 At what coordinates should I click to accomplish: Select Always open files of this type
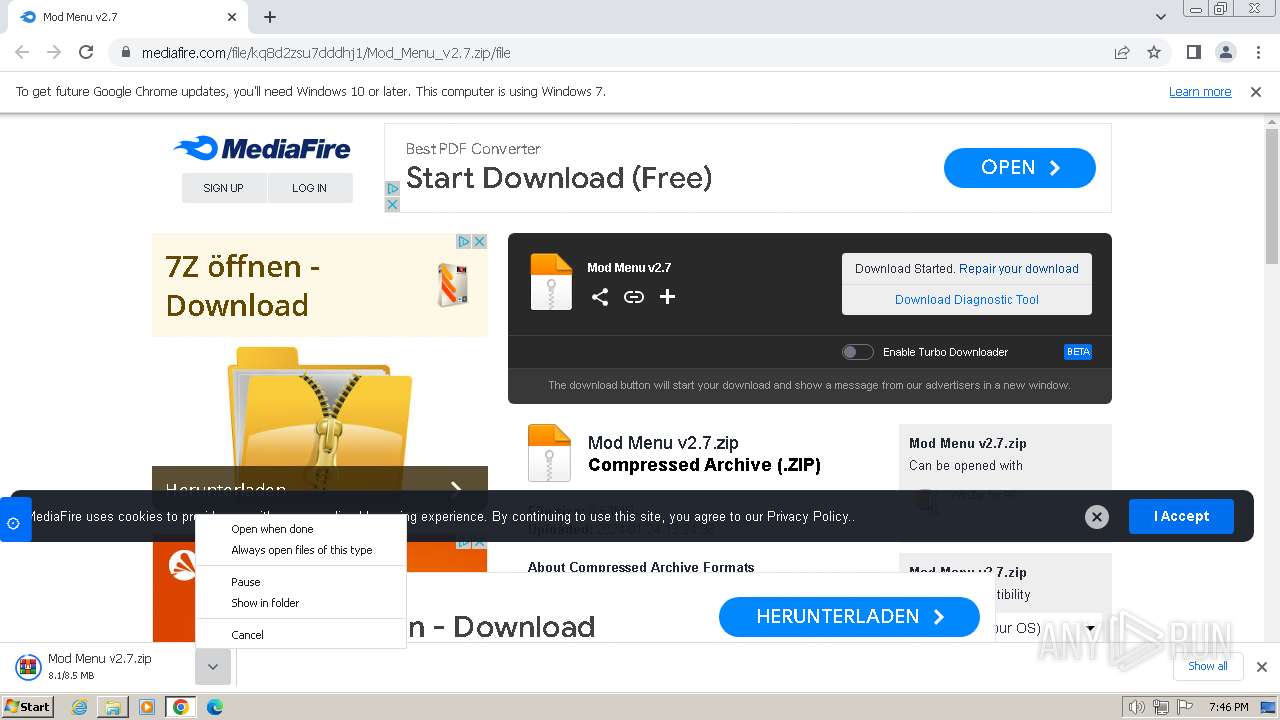point(302,550)
